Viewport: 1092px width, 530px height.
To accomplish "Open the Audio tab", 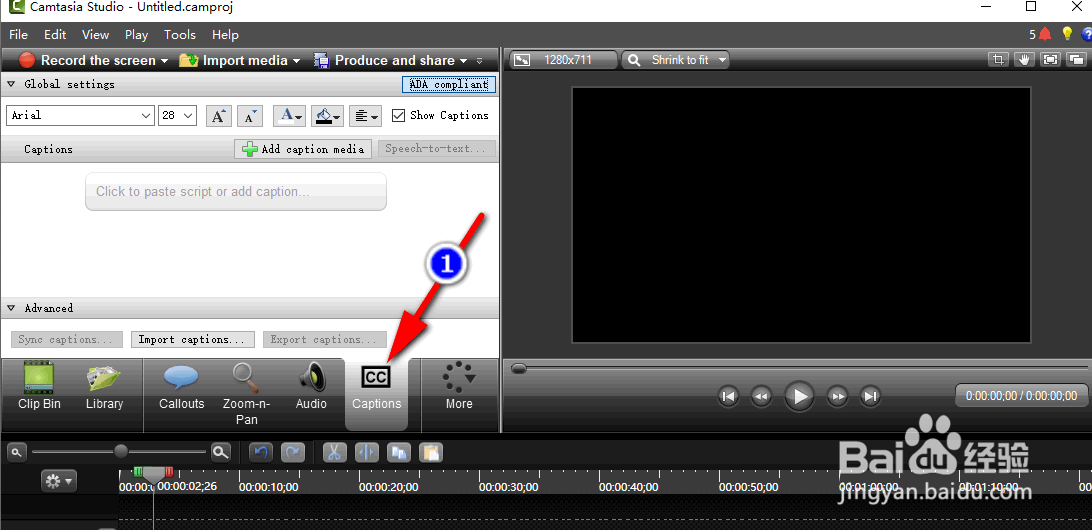I will pos(311,385).
